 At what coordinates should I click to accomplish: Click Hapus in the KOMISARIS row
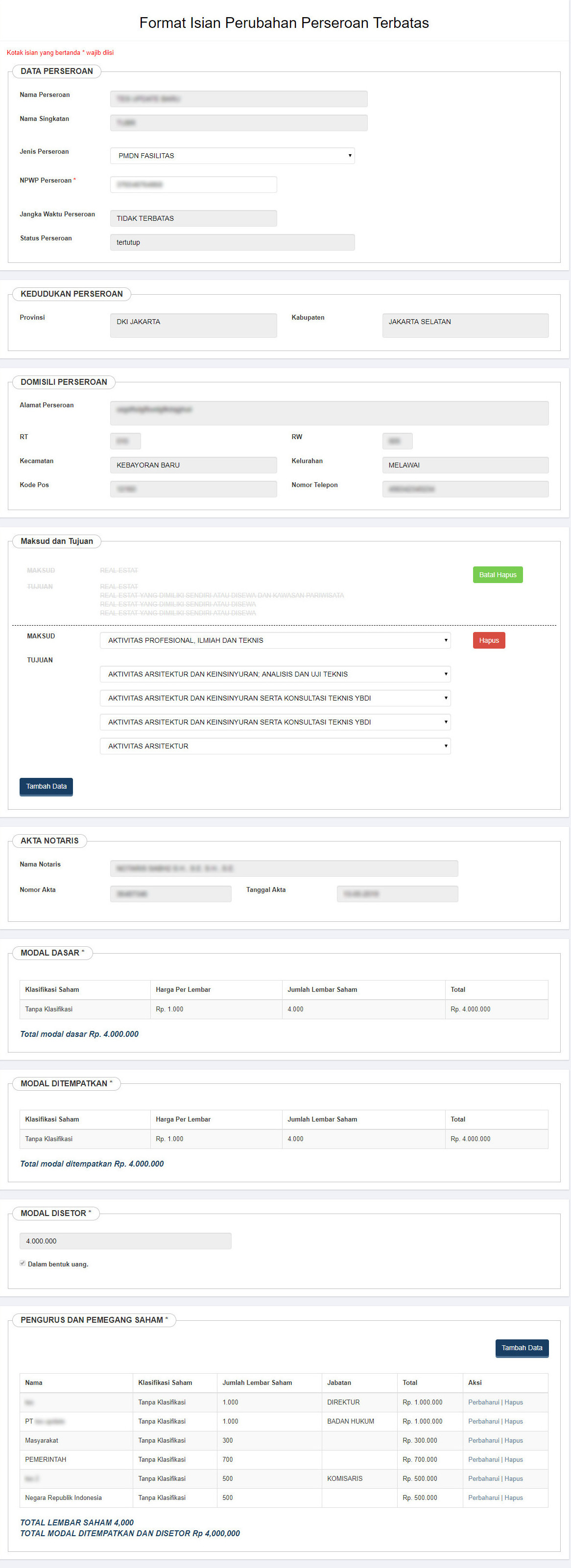pos(514,1478)
